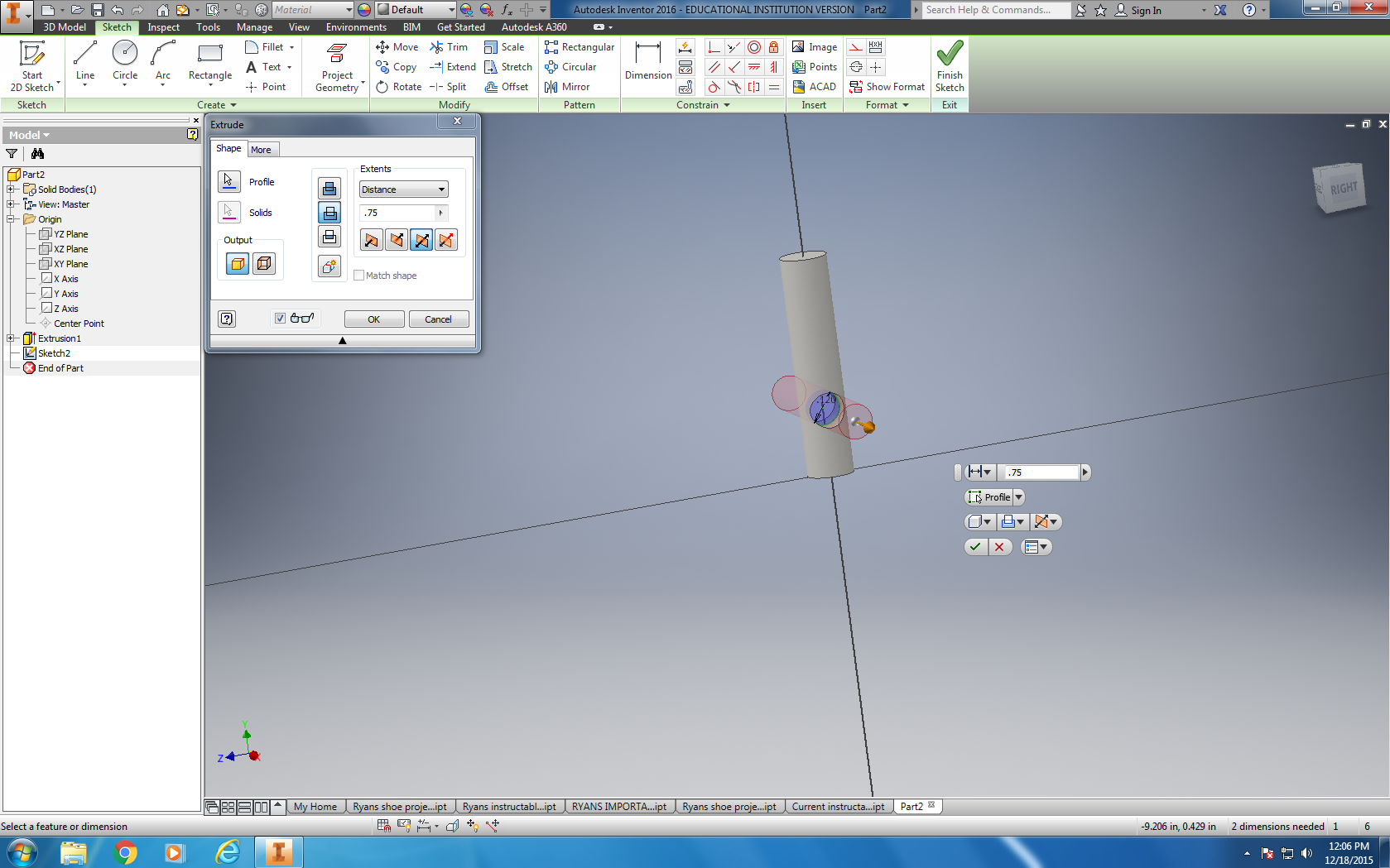Select XY Plane in the model browser
Image resolution: width=1390 pixels, height=868 pixels.
70,264
